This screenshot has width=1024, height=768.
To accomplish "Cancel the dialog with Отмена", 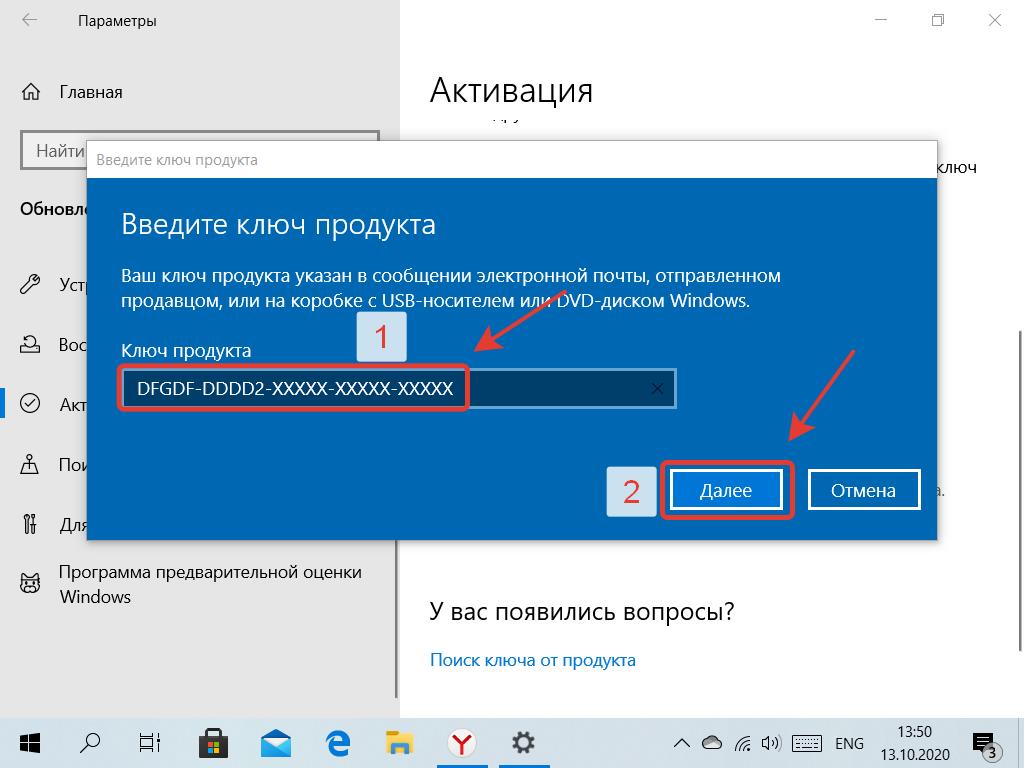I will pyautogui.click(x=863, y=489).
